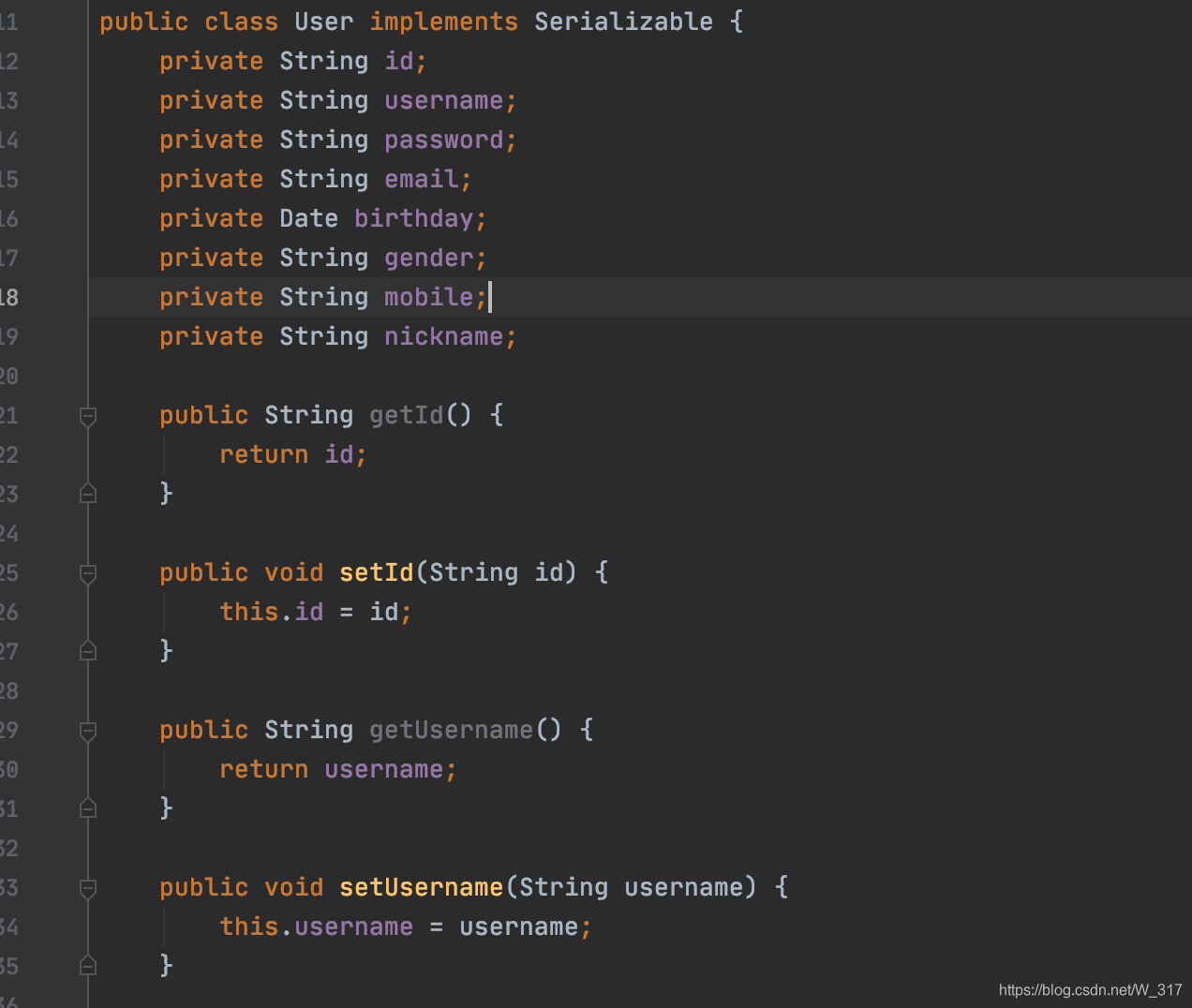Click the setUsername method name

click(x=421, y=887)
